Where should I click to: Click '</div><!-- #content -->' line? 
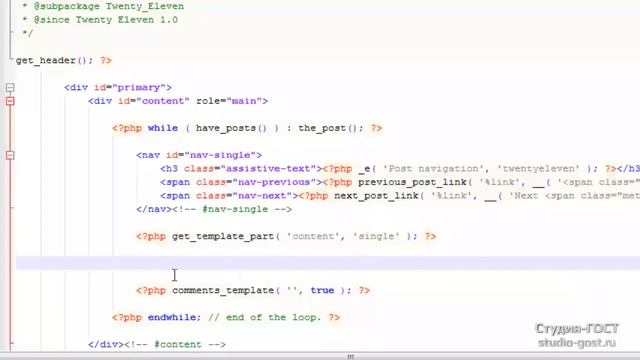157,344
